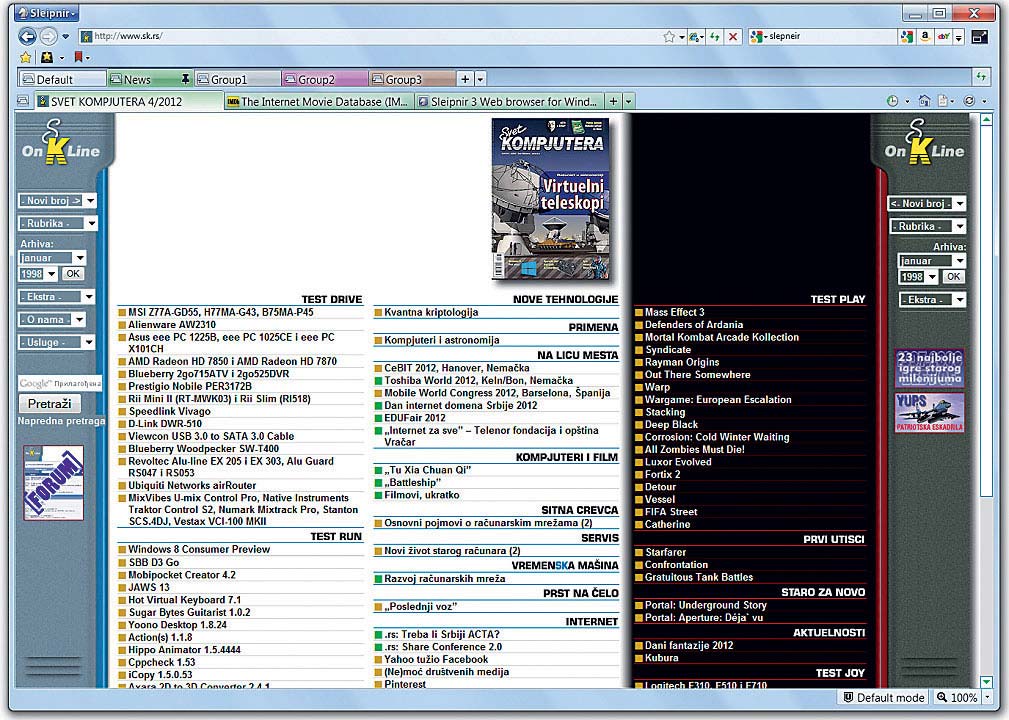Open the page document menu icon
The height and width of the screenshot is (720, 1009).
pyautogui.click(x=943, y=100)
